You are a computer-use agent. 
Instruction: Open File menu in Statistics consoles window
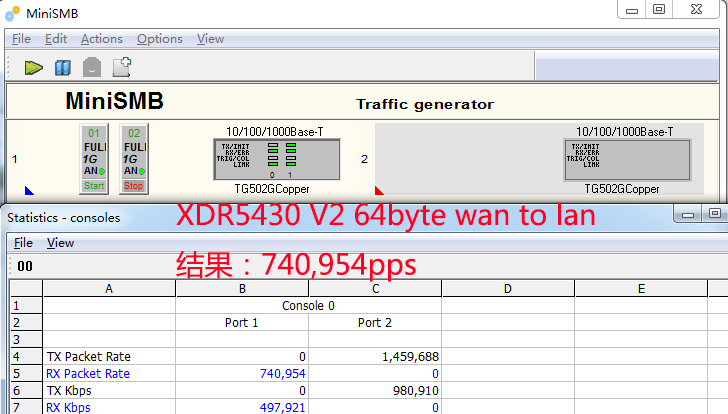point(23,243)
